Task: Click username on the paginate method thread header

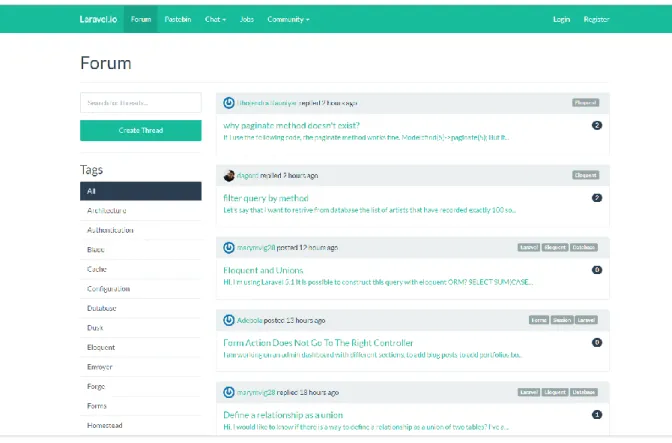Action: (267, 103)
